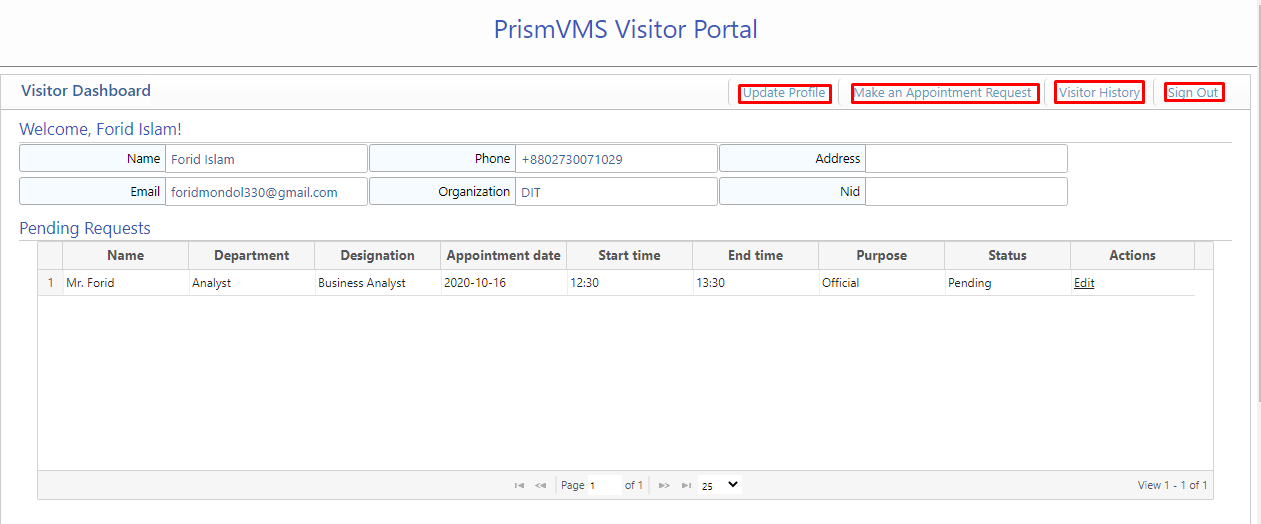Open the rows-per-page dropdown showing 25

tap(719, 485)
